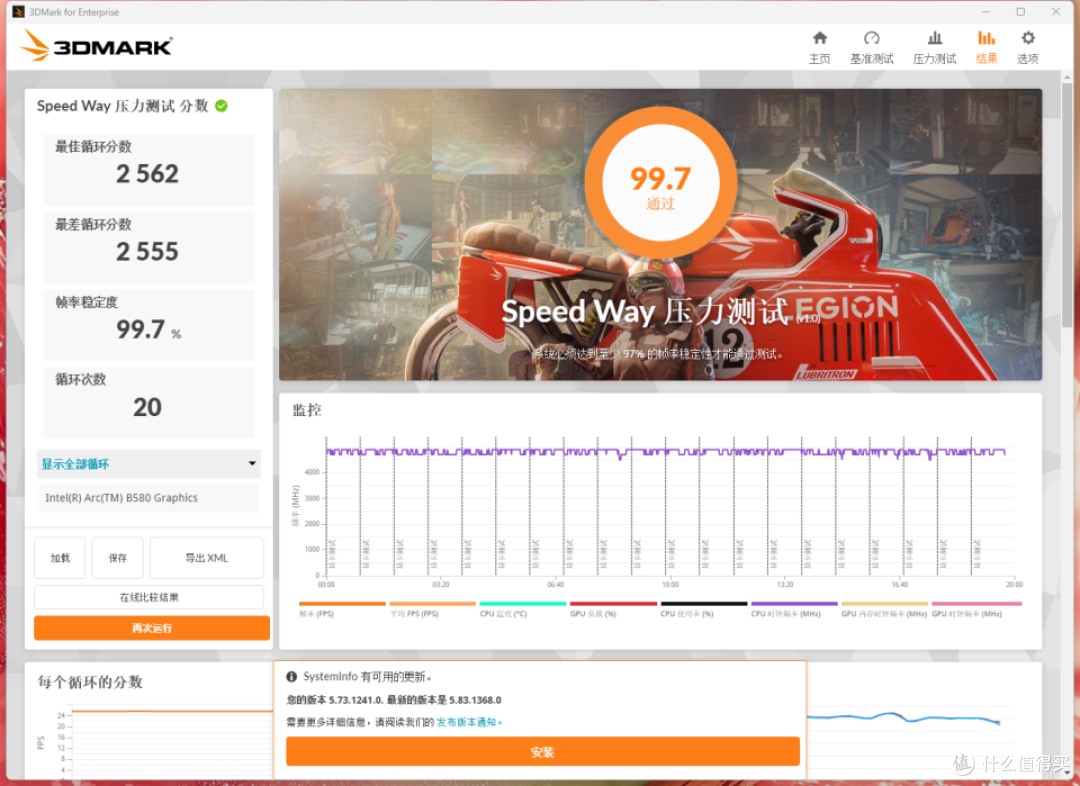Click the 每个循环的分数 heading
This screenshot has width=1080, height=786.
(90, 682)
